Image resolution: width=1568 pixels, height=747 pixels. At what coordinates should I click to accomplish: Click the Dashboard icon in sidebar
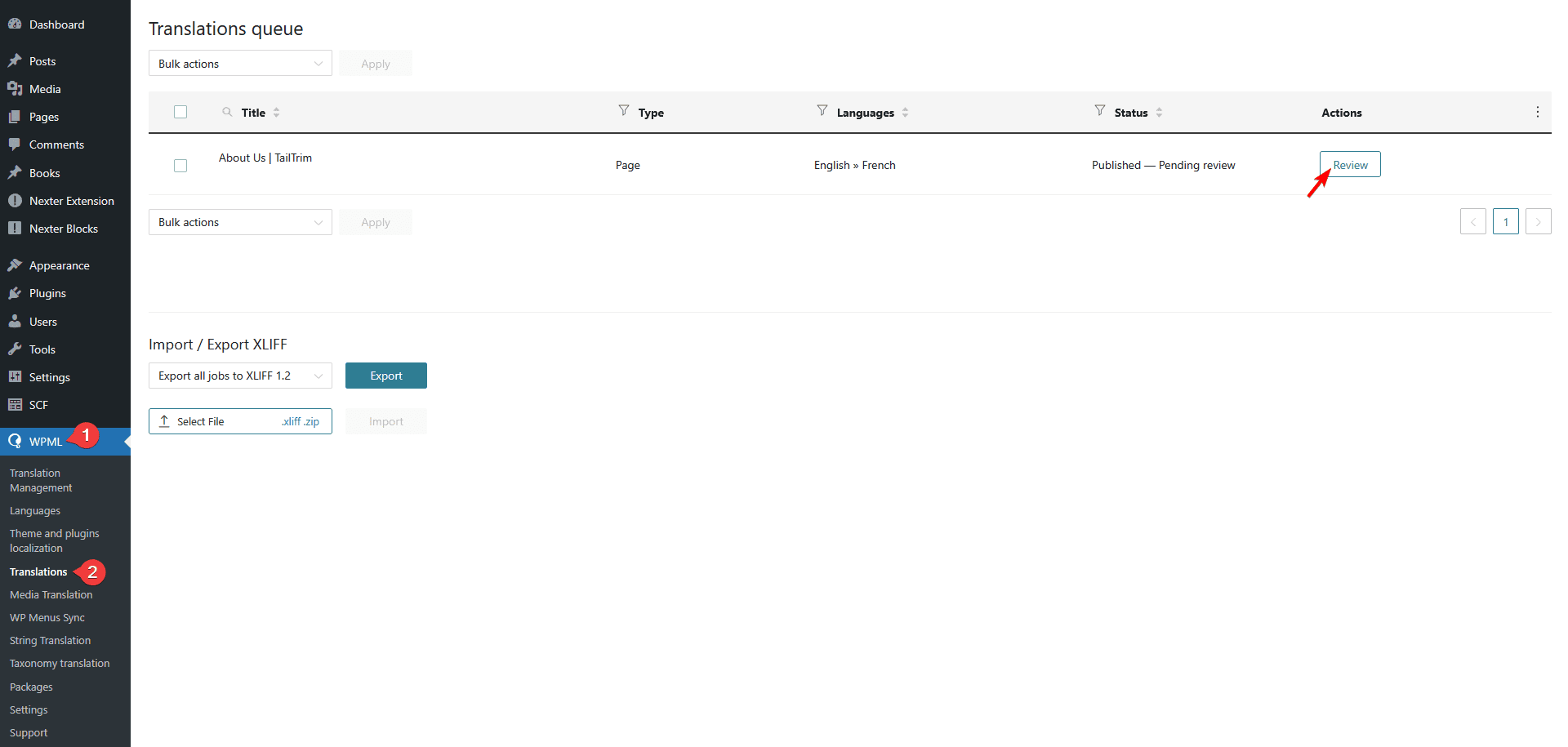[x=15, y=24]
